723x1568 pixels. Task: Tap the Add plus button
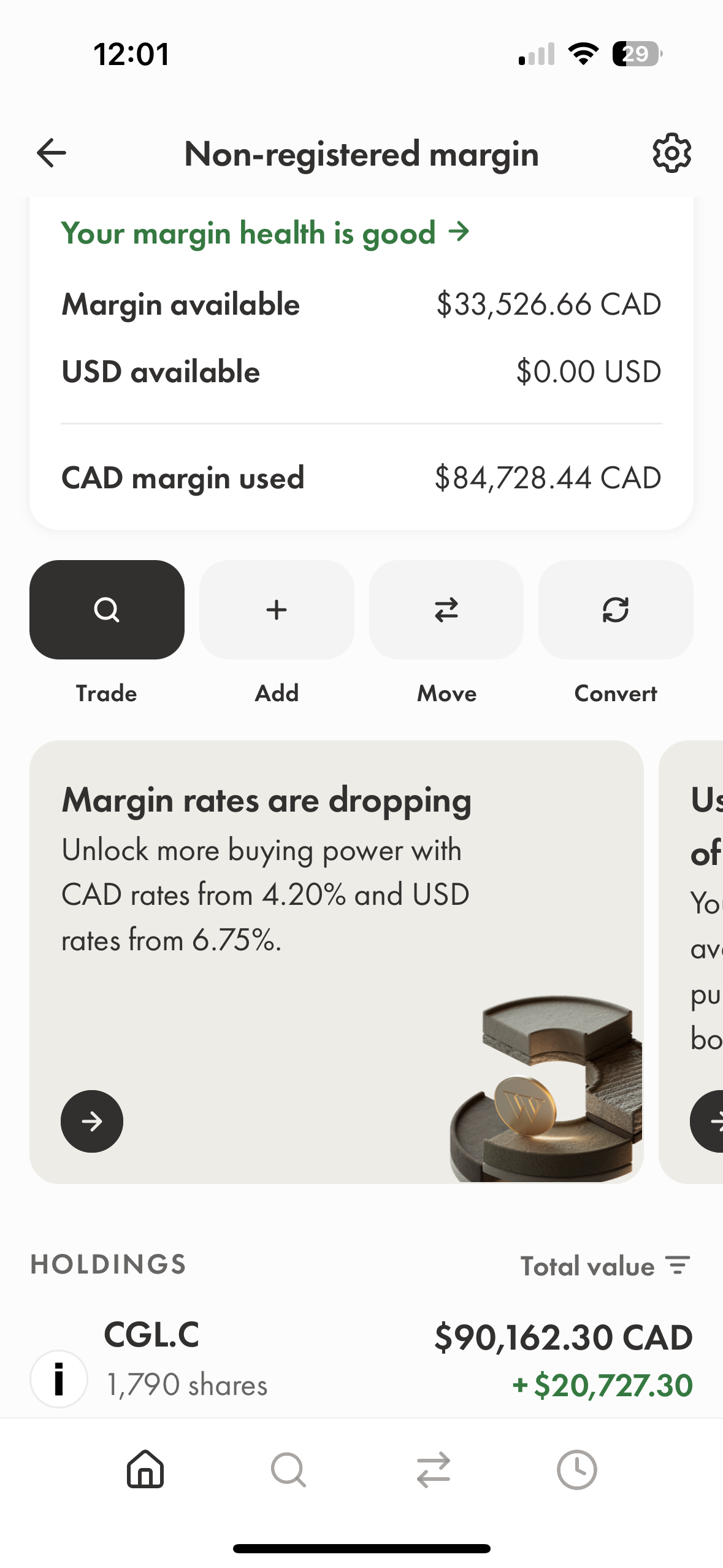tap(277, 609)
